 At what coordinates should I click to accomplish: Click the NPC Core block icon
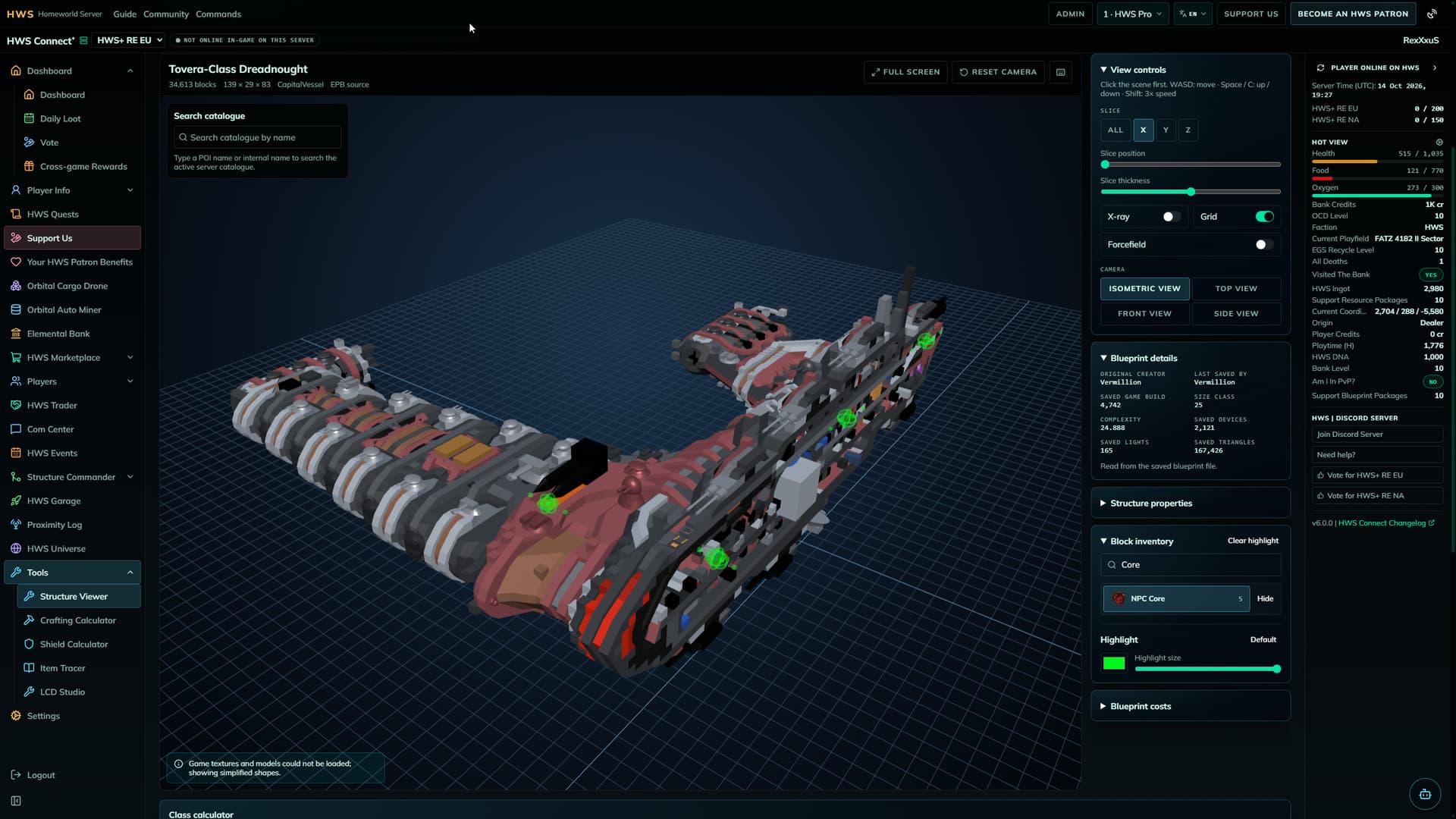pyautogui.click(x=1119, y=598)
